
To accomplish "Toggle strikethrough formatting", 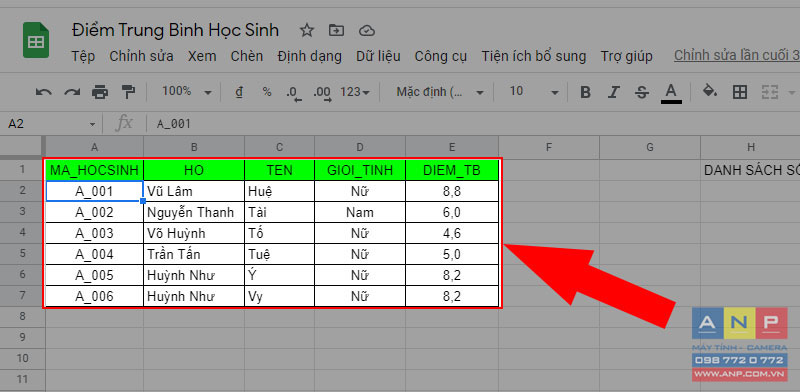I will tap(642, 92).
